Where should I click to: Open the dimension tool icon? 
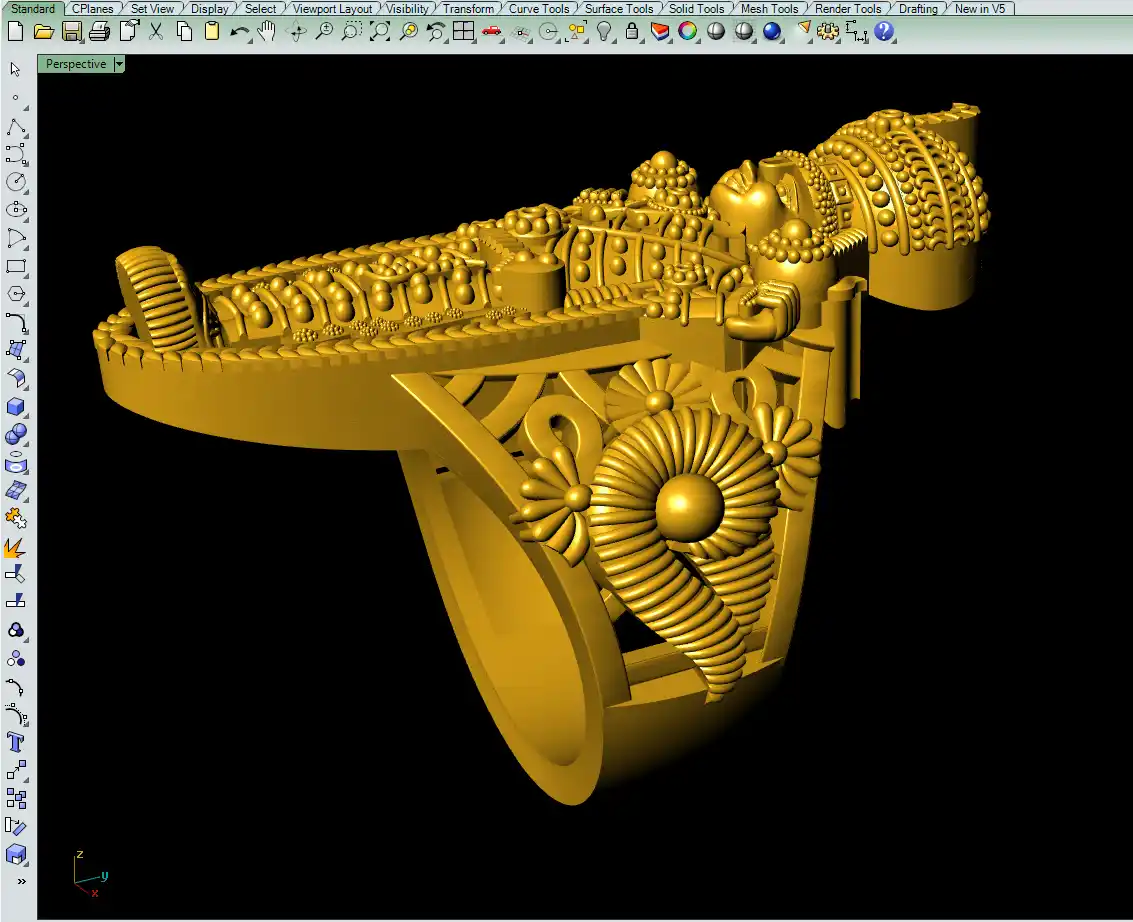coord(856,32)
